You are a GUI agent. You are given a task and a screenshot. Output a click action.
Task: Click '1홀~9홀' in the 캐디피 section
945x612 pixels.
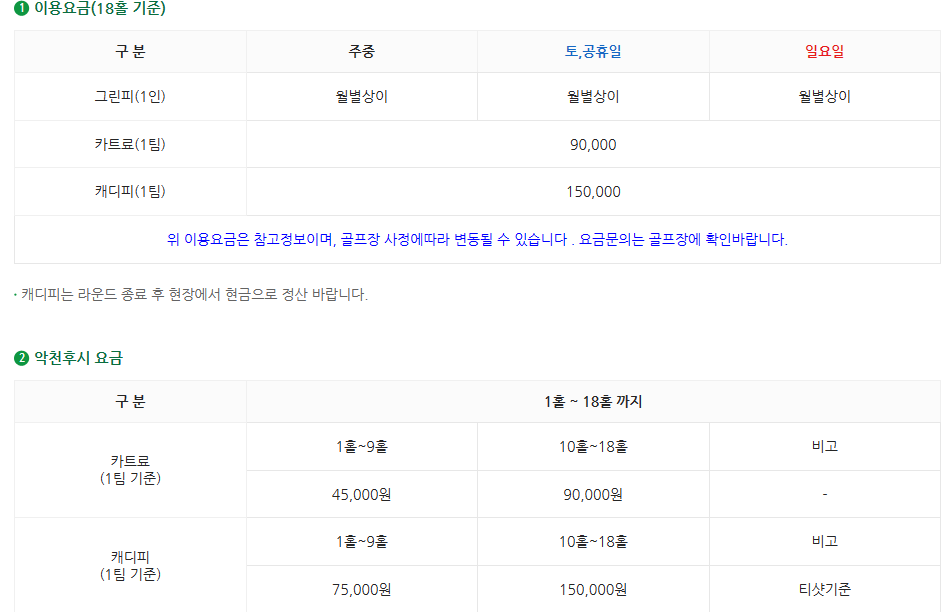362,542
